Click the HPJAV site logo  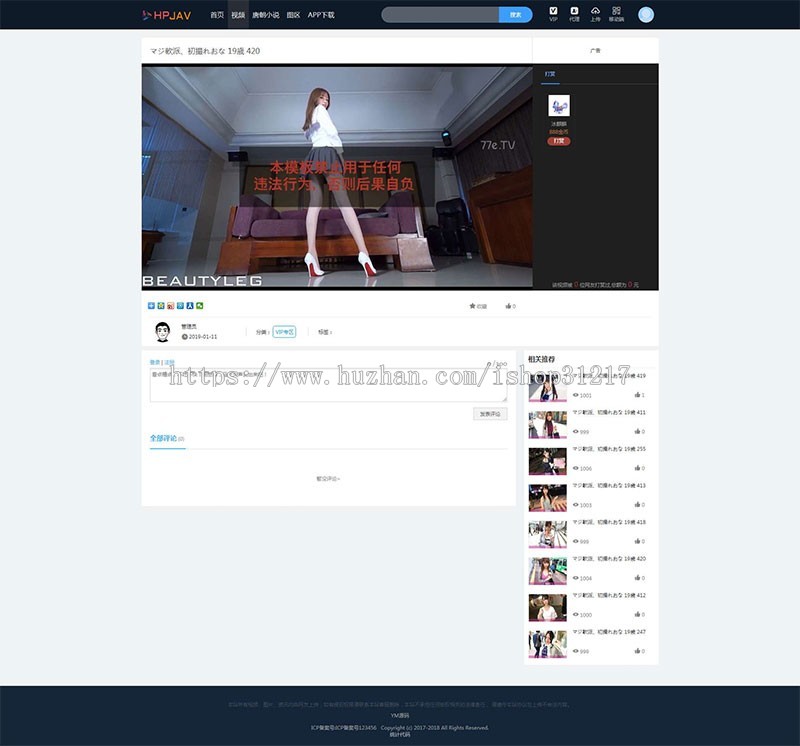click(x=165, y=13)
